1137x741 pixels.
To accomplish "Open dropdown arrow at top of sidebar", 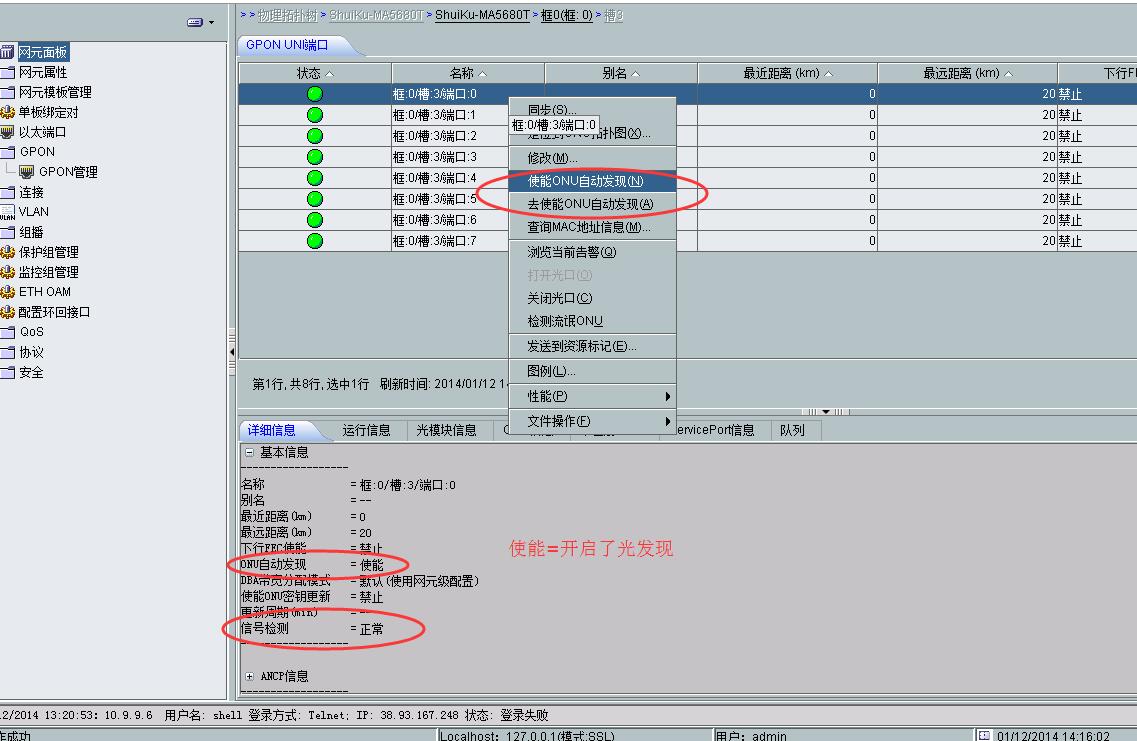I will tap(201, 22).
